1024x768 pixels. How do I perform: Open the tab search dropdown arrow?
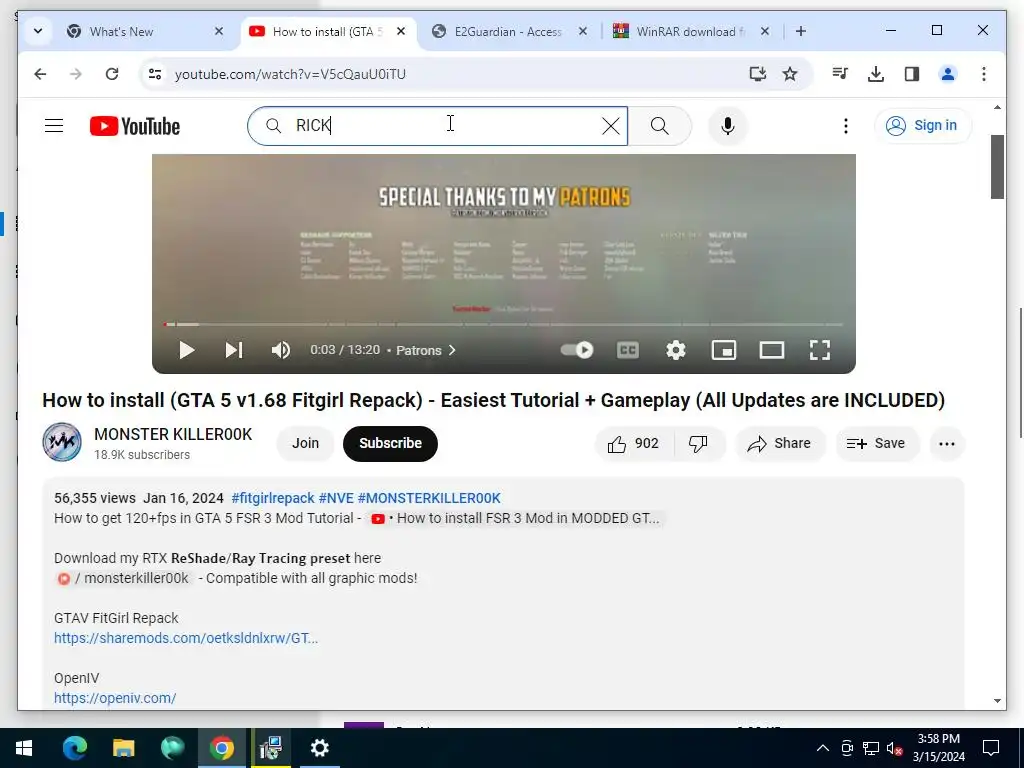coord(38,31)
